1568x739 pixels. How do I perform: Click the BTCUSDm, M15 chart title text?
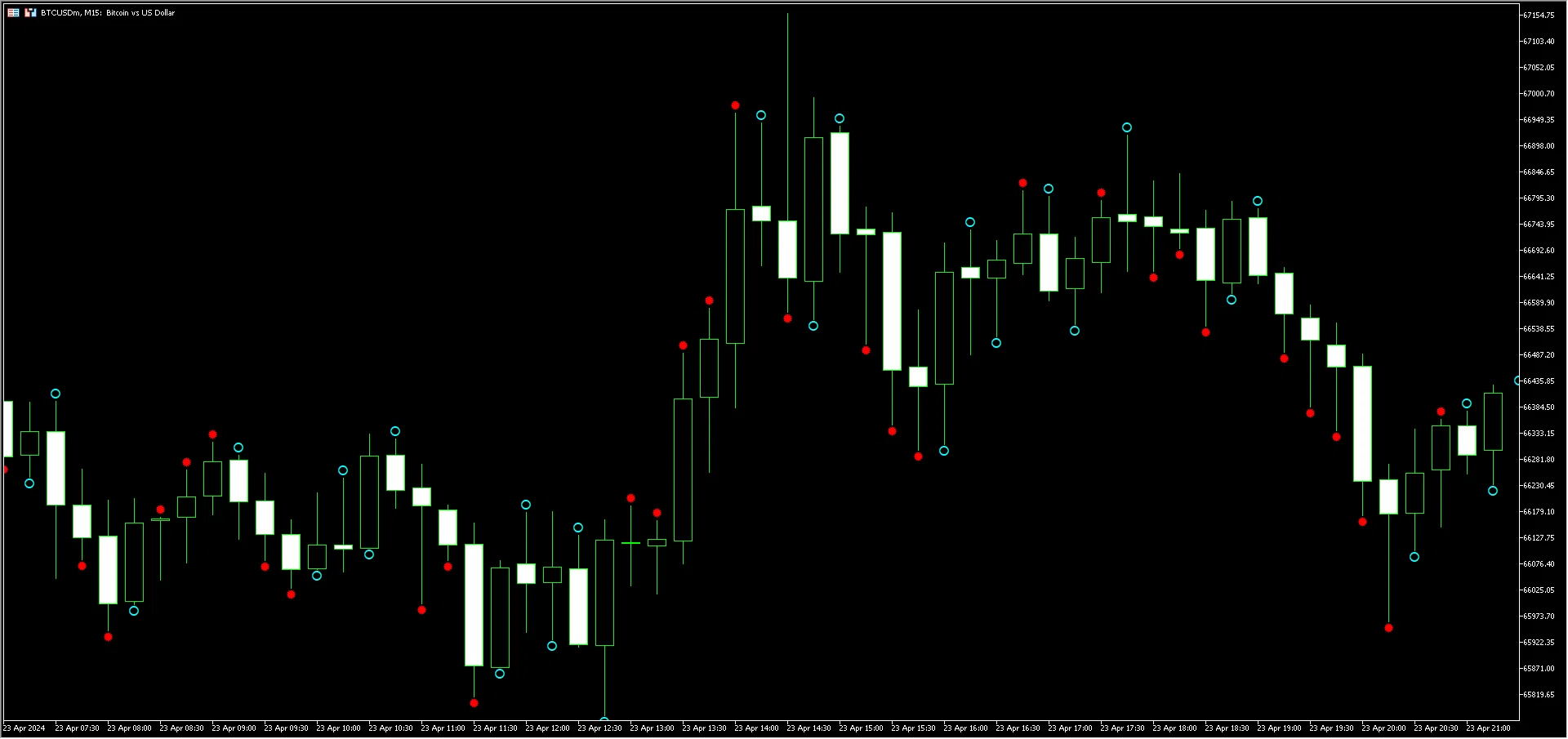[x=108, y=13]
